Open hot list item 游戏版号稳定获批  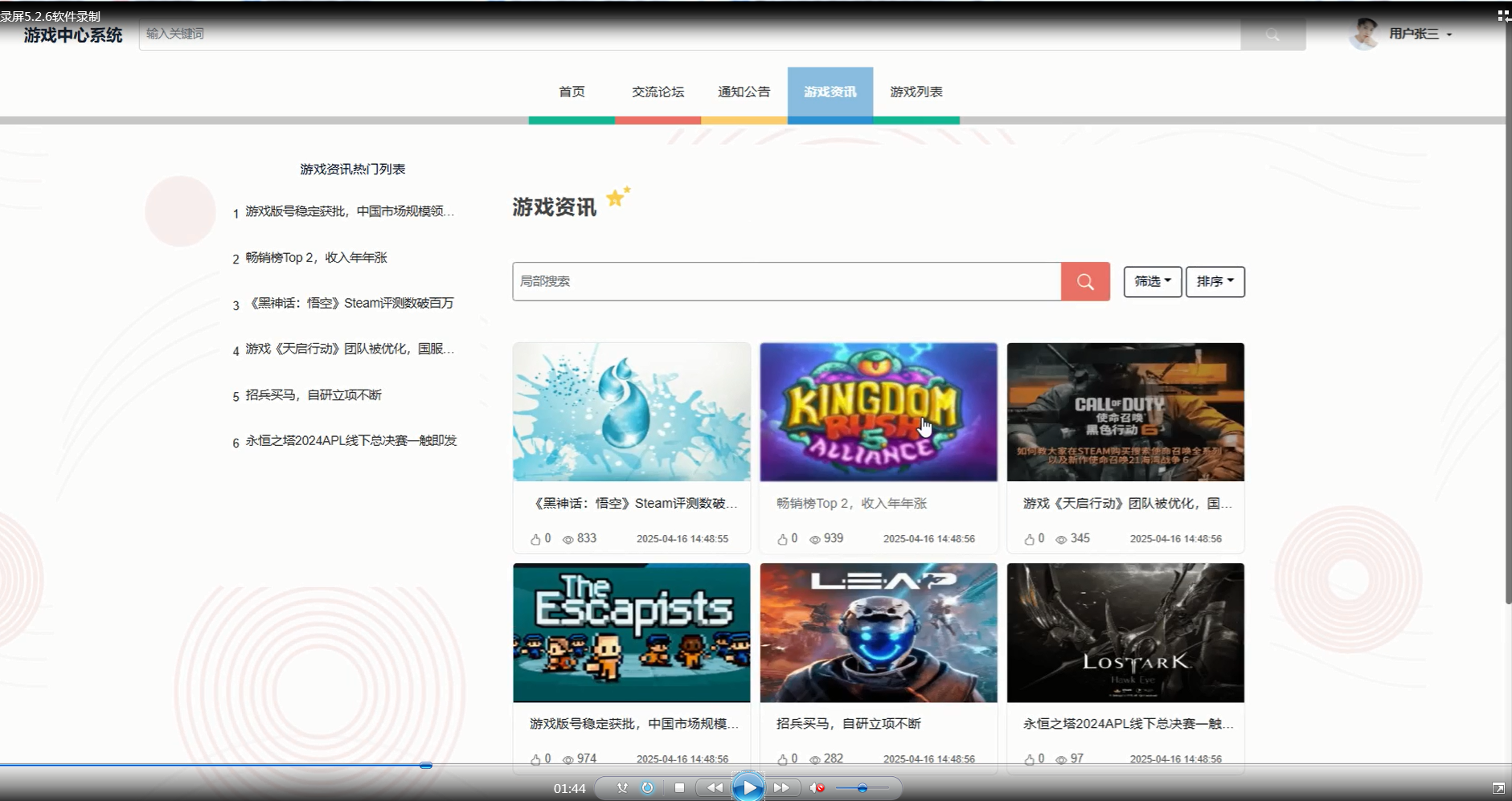[x=350, y=211]
